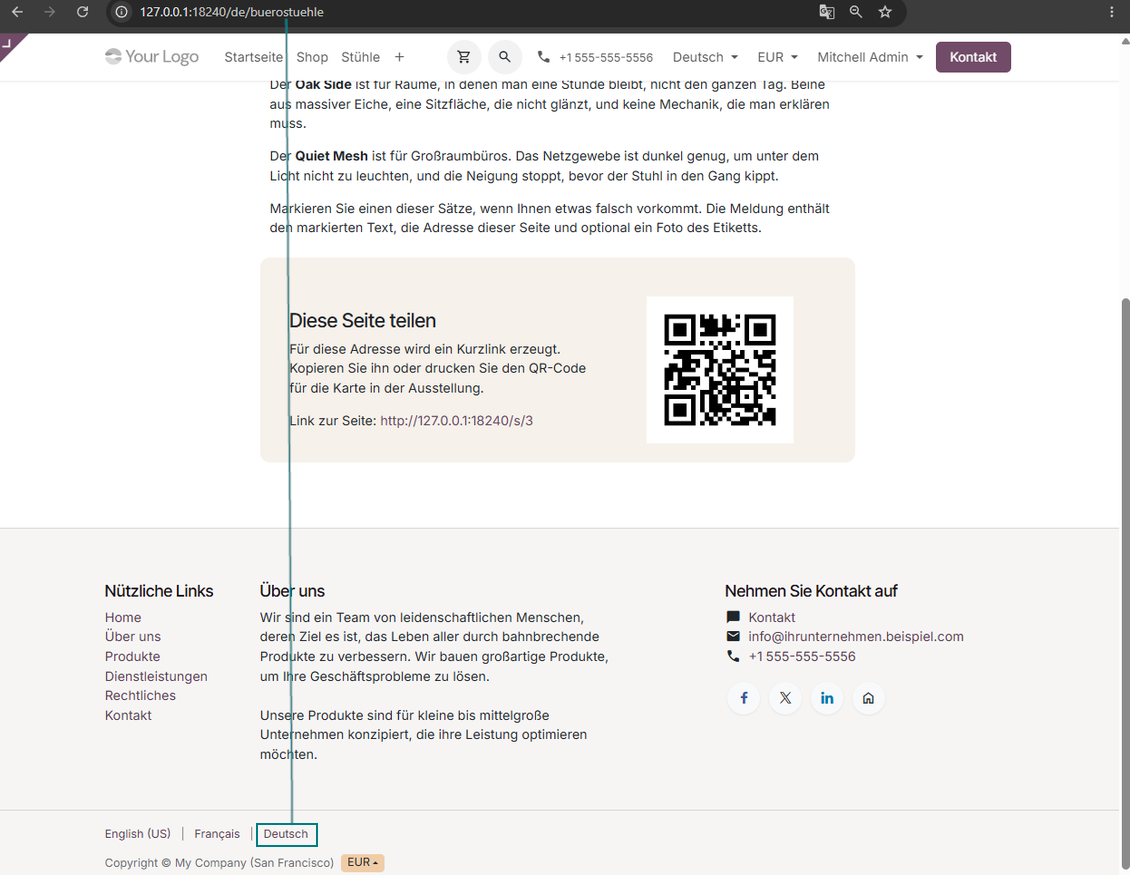Reload the page with the refresh icon
The height and width of the screenshot is (875, 1130).
[82, 12]
